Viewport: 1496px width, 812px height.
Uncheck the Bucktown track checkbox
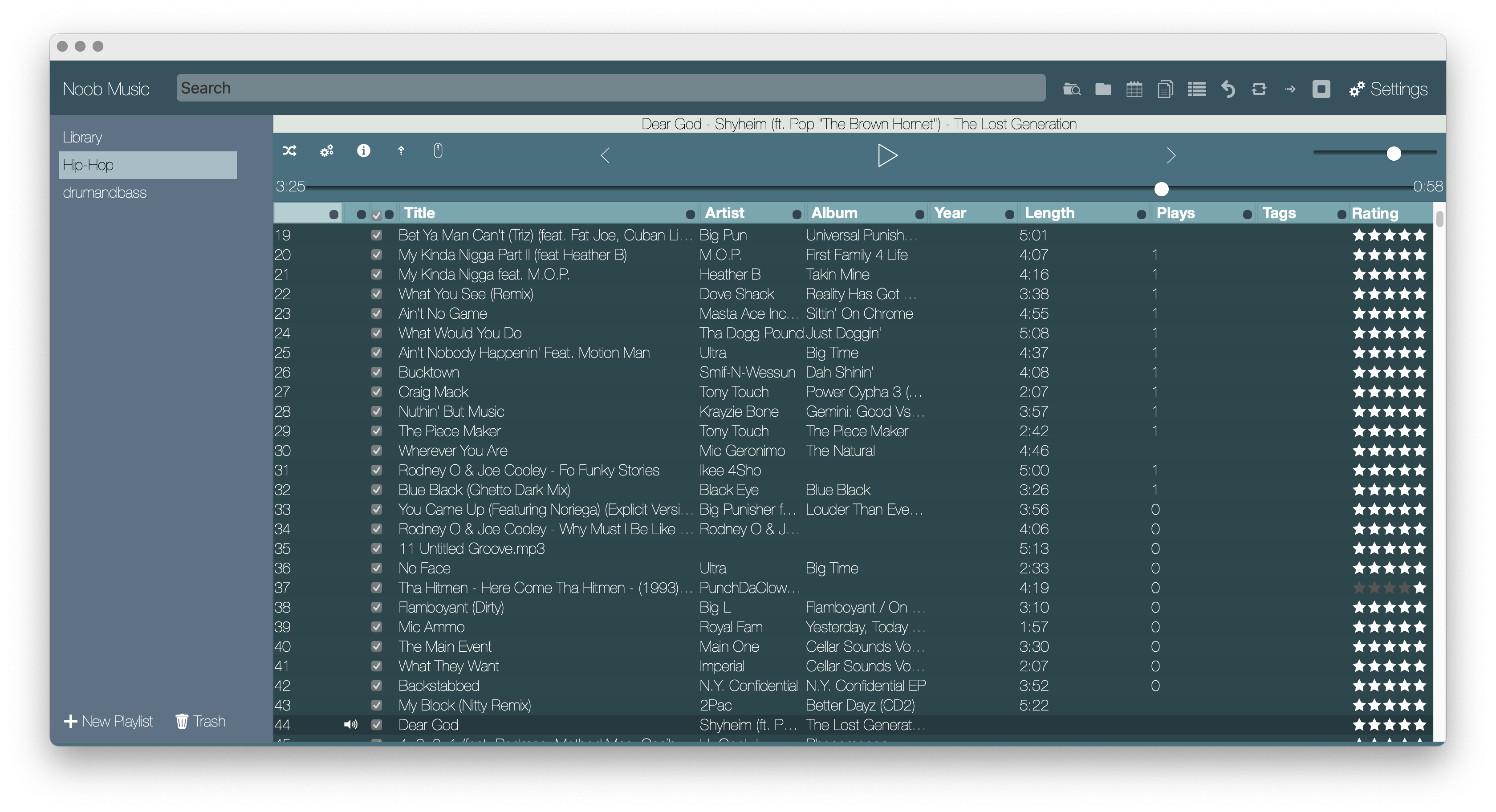pyautogui.click(x=376, y=372)
